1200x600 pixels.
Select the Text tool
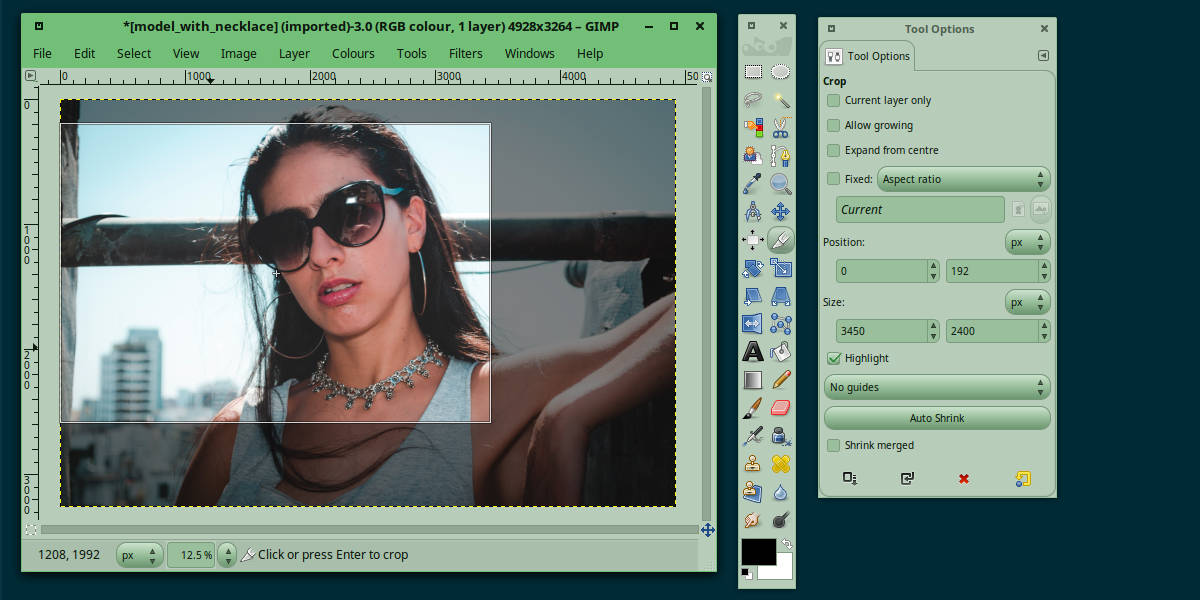pyautogui.click(x=753, y=352)
